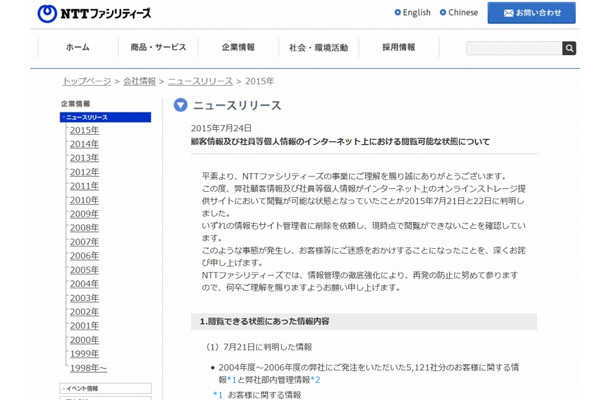Screen dimensions: 610x400
Task: Open 2002年 in the sidebar
Action: click(84, 312)
